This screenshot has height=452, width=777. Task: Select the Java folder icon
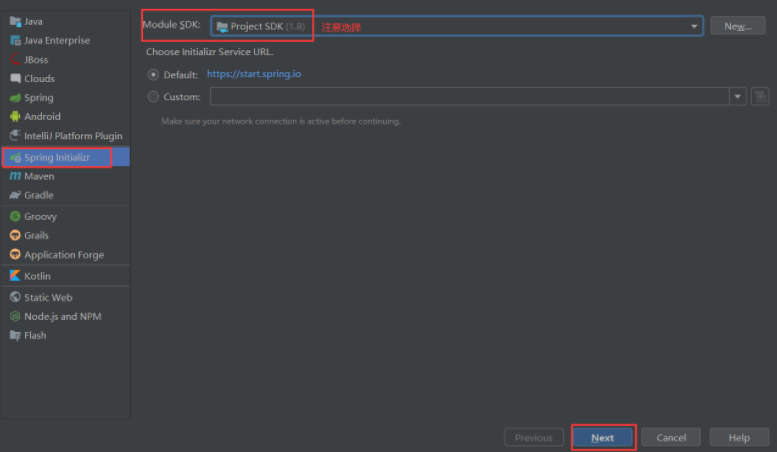(x=15, y=22)
